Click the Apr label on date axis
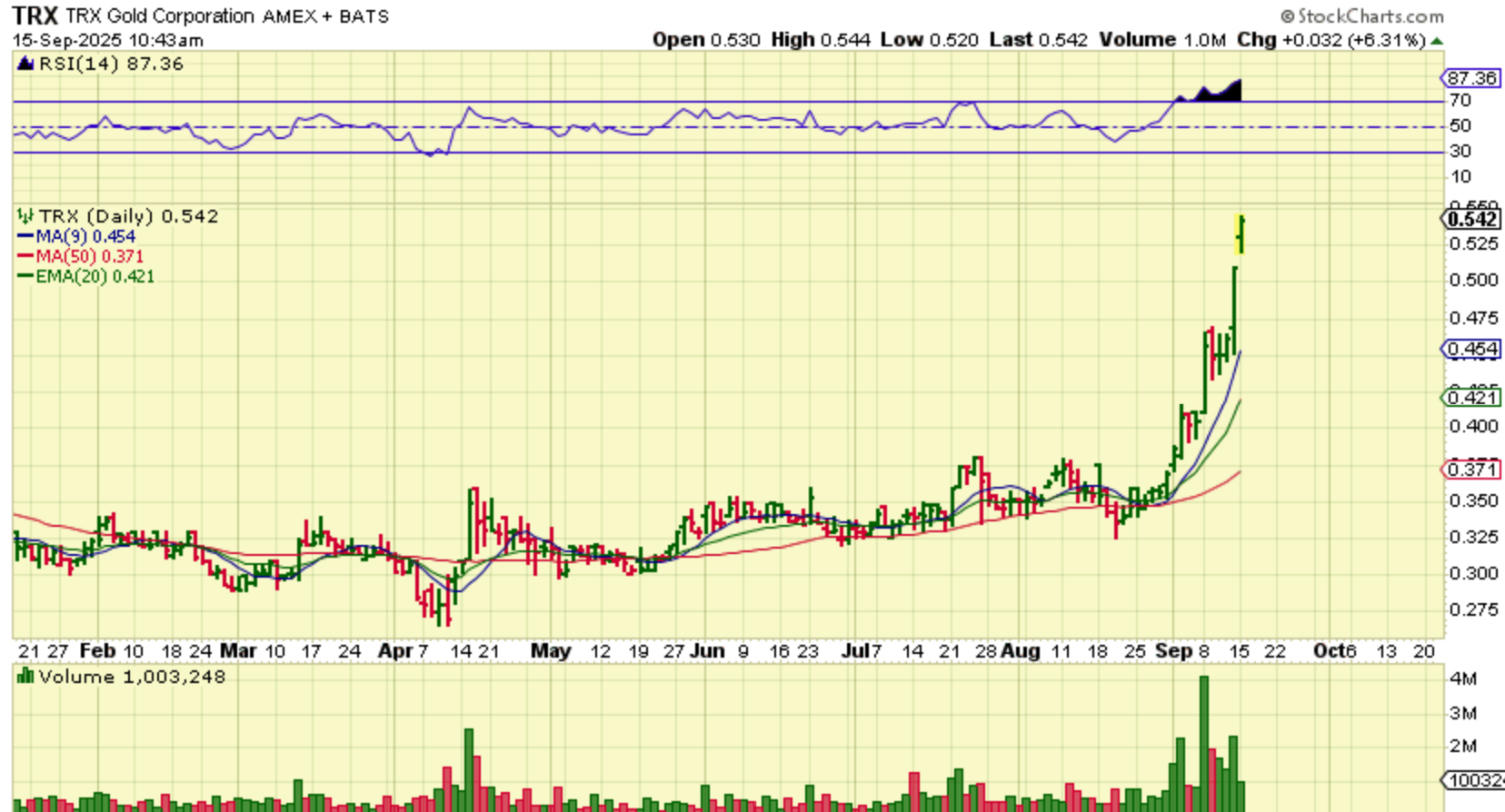This screenshot has width=1505, height=812. click(395, 651)
